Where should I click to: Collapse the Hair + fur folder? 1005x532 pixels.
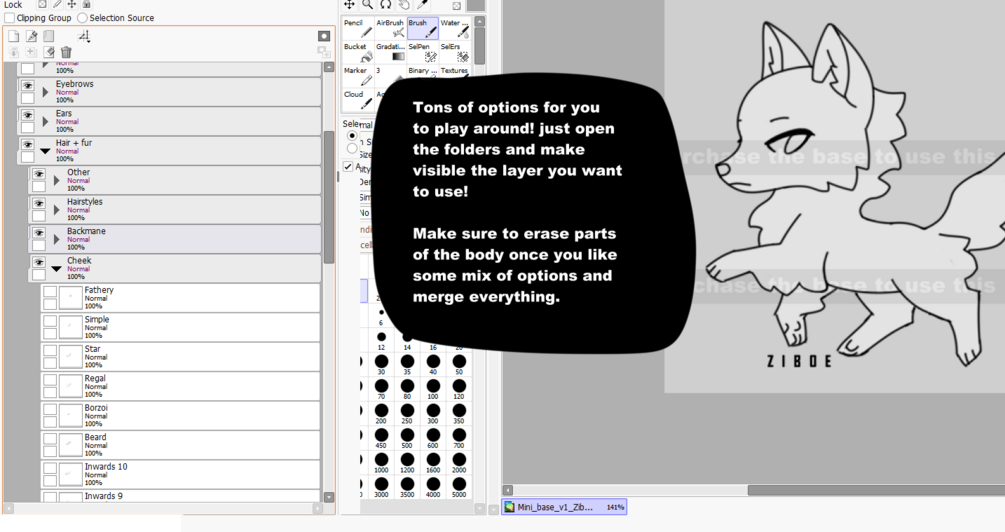pyautogui.click(x=45, y=151)
